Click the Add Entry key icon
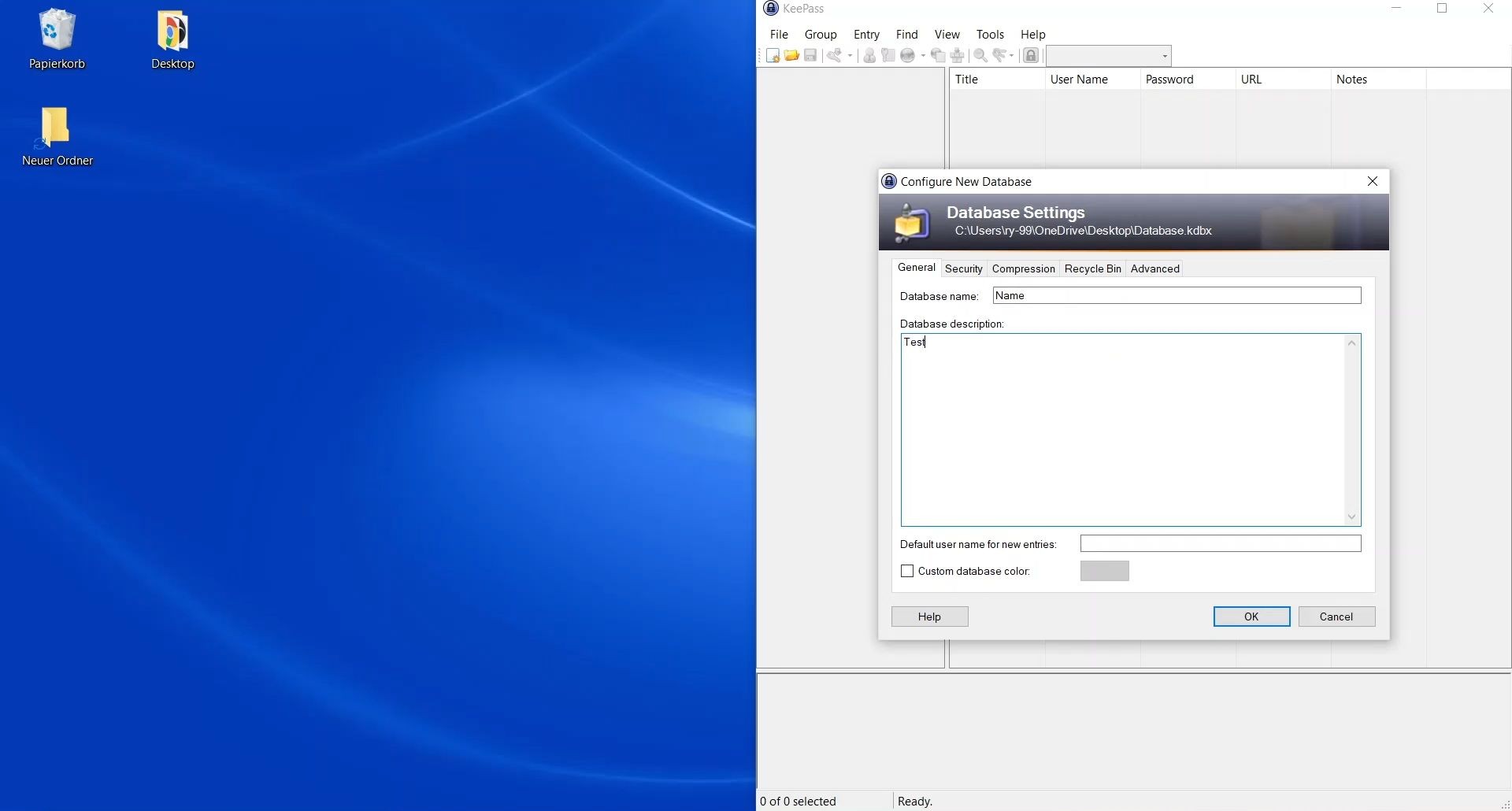Viewport: 1512px width, 811px height. (834, 55)
